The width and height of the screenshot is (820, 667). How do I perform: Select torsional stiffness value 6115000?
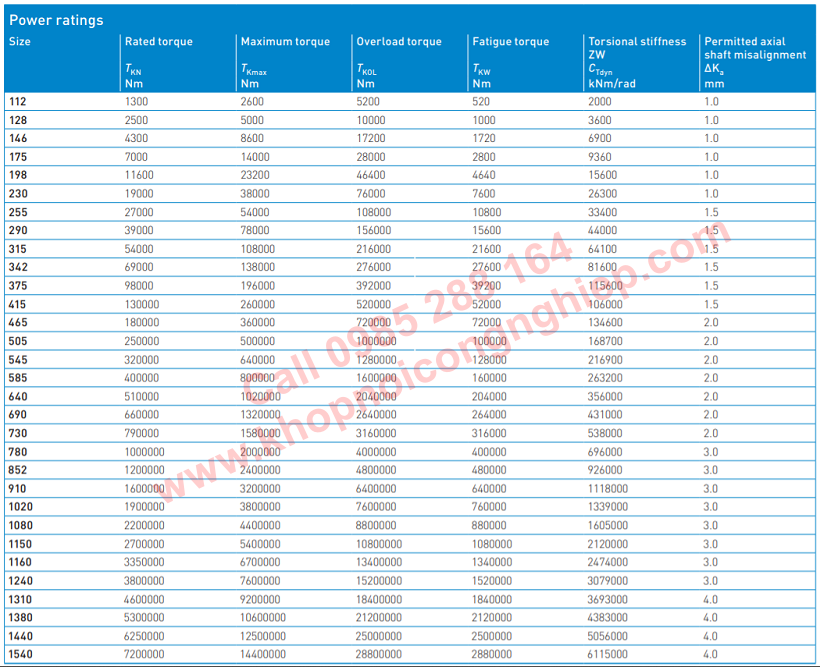[x=609, y=654]
